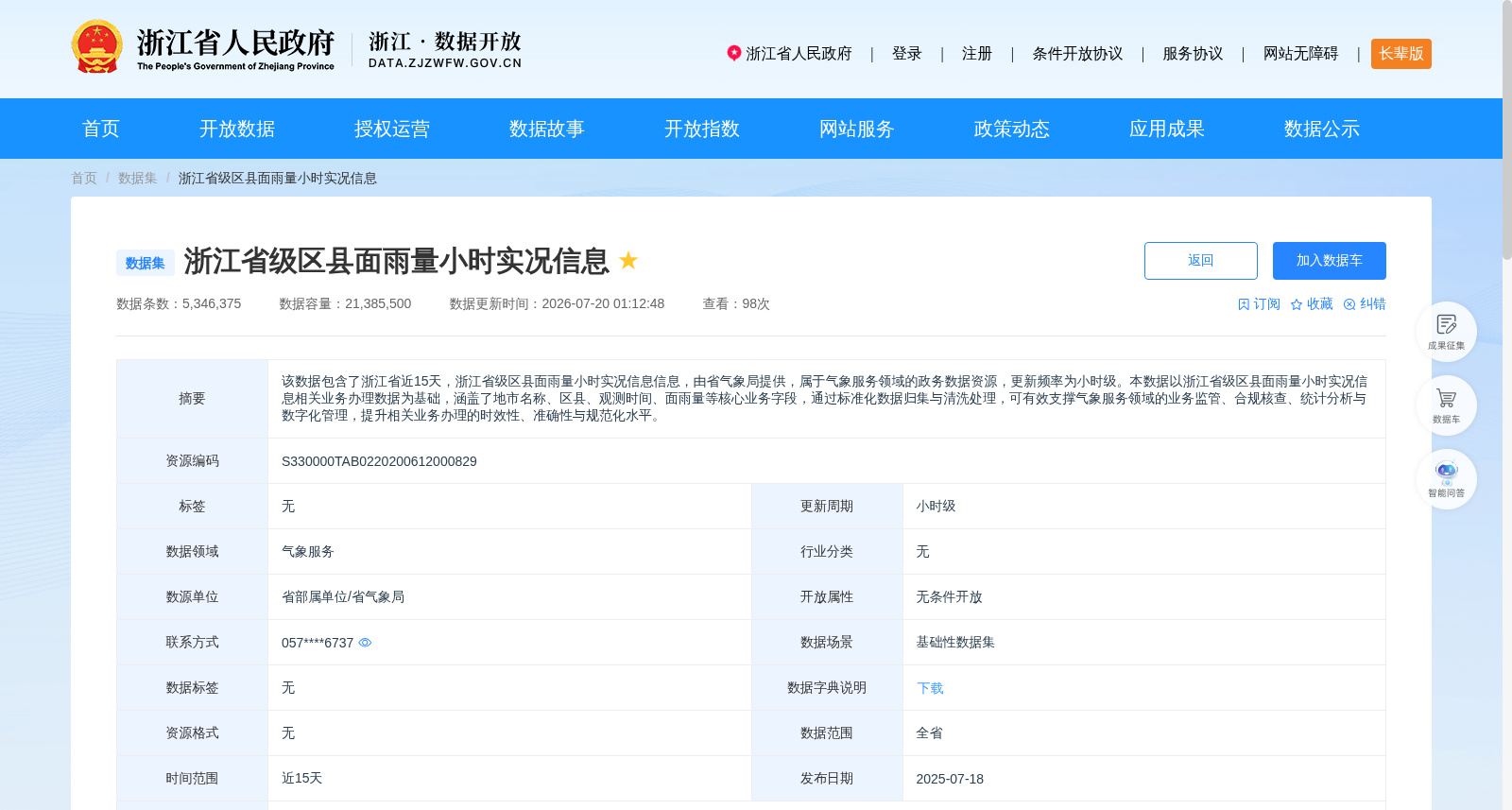
Task: Click the 浙江·数据开放 site title
Action: 445,50
